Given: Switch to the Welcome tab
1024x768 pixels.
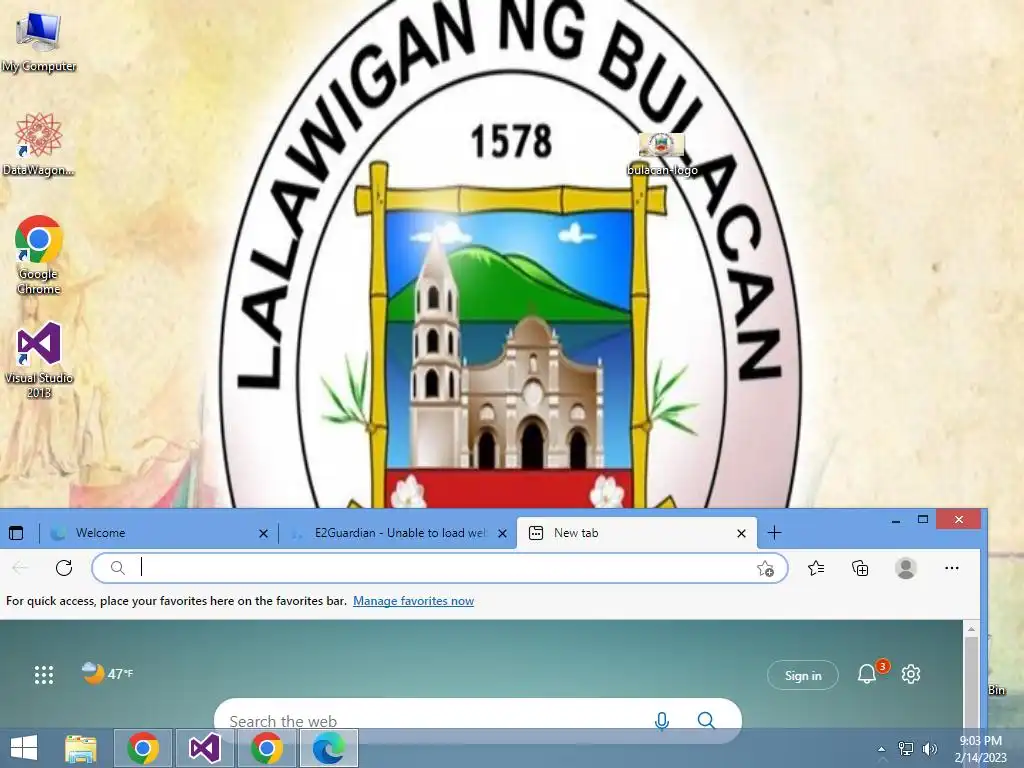Looking at the screenshot, I should [157, 533].
